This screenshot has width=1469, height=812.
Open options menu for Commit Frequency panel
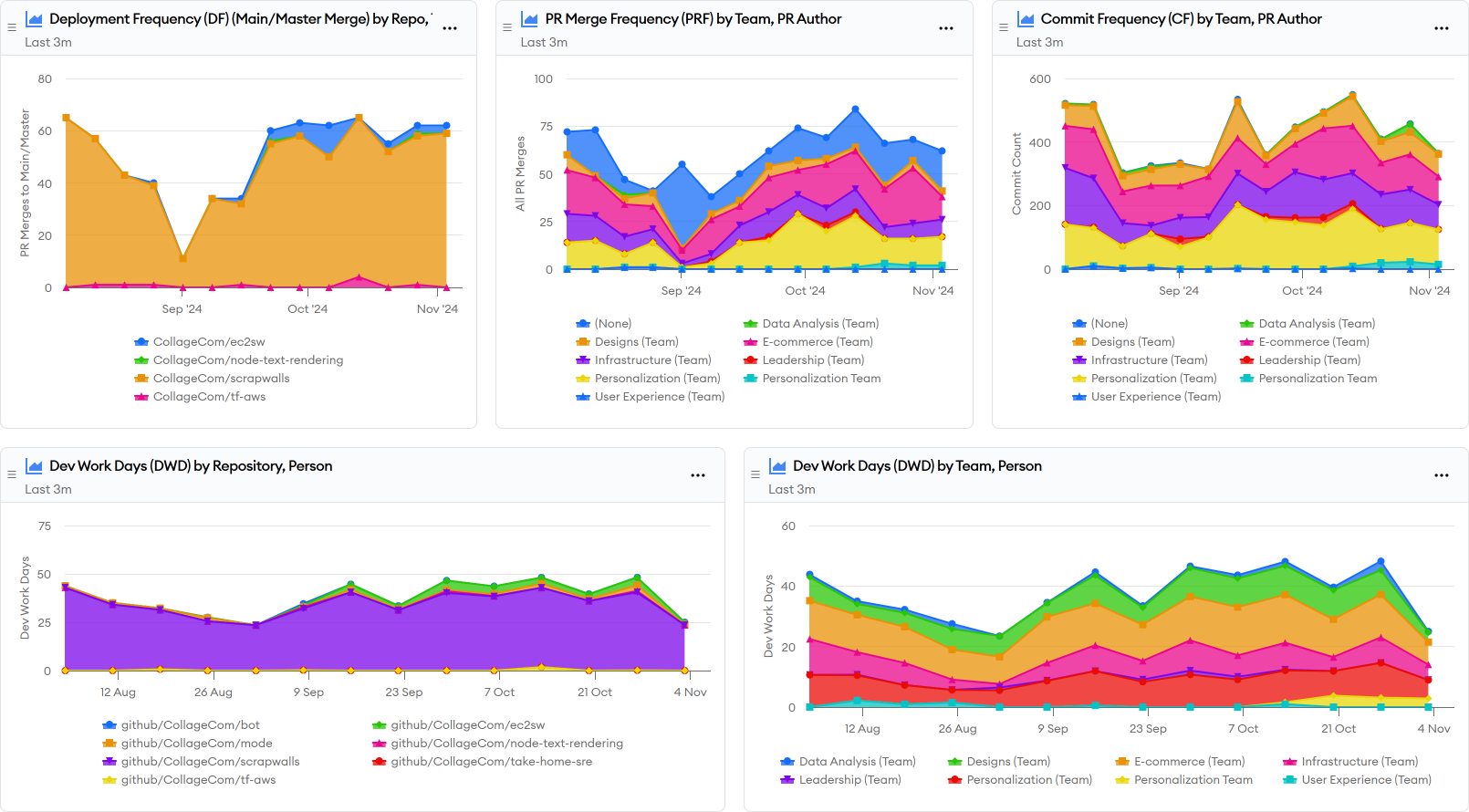tap(1442, 28)
